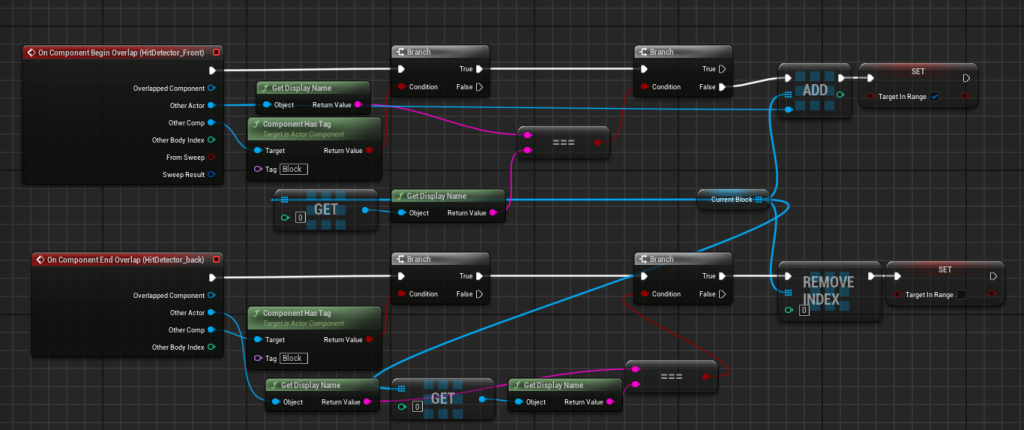Click the Current Block array output pin
Image resolution: width=1024 pixels, height=430 pixels.
[x=759, y=200]
